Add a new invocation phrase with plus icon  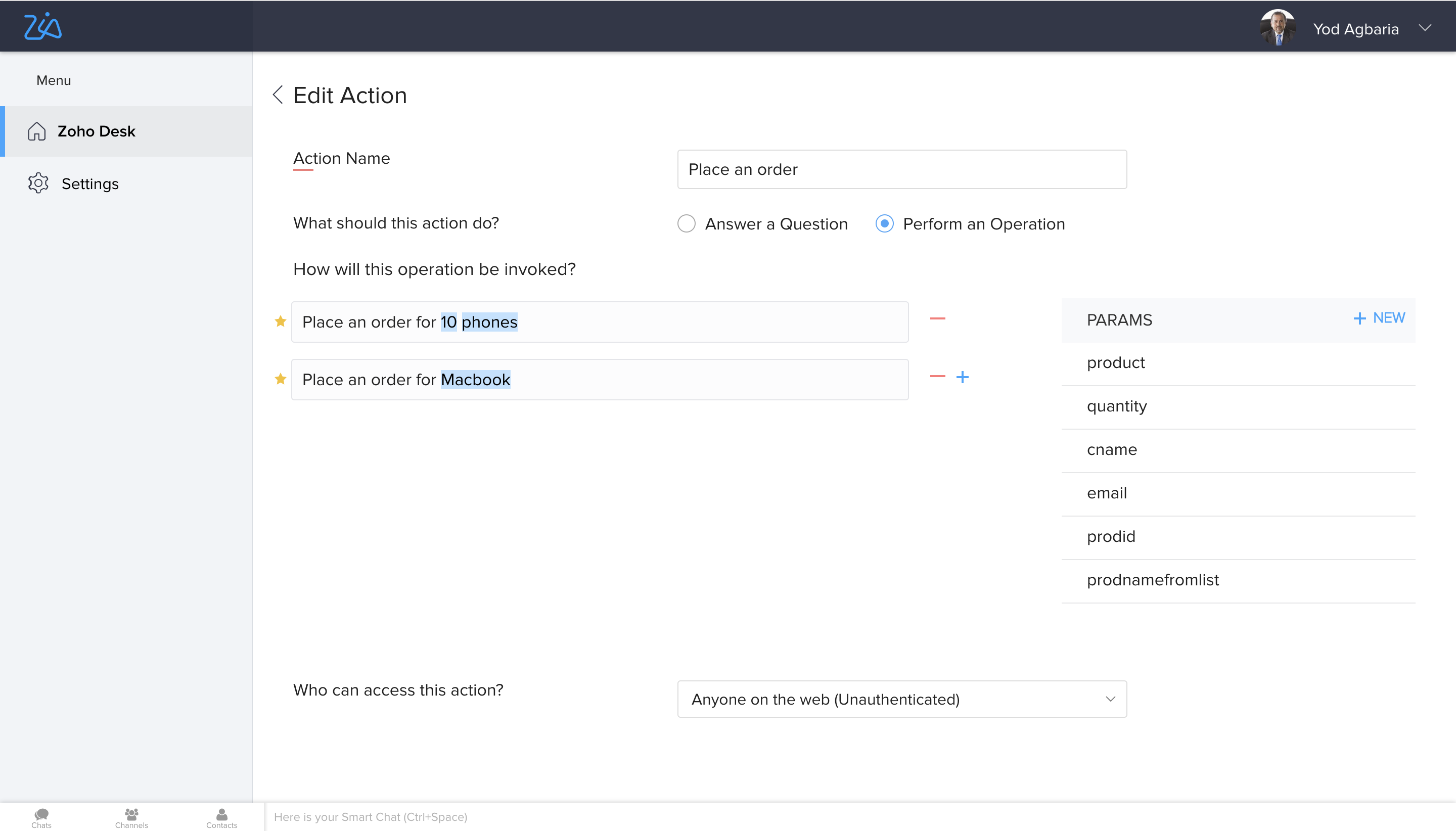click(962, 377)
